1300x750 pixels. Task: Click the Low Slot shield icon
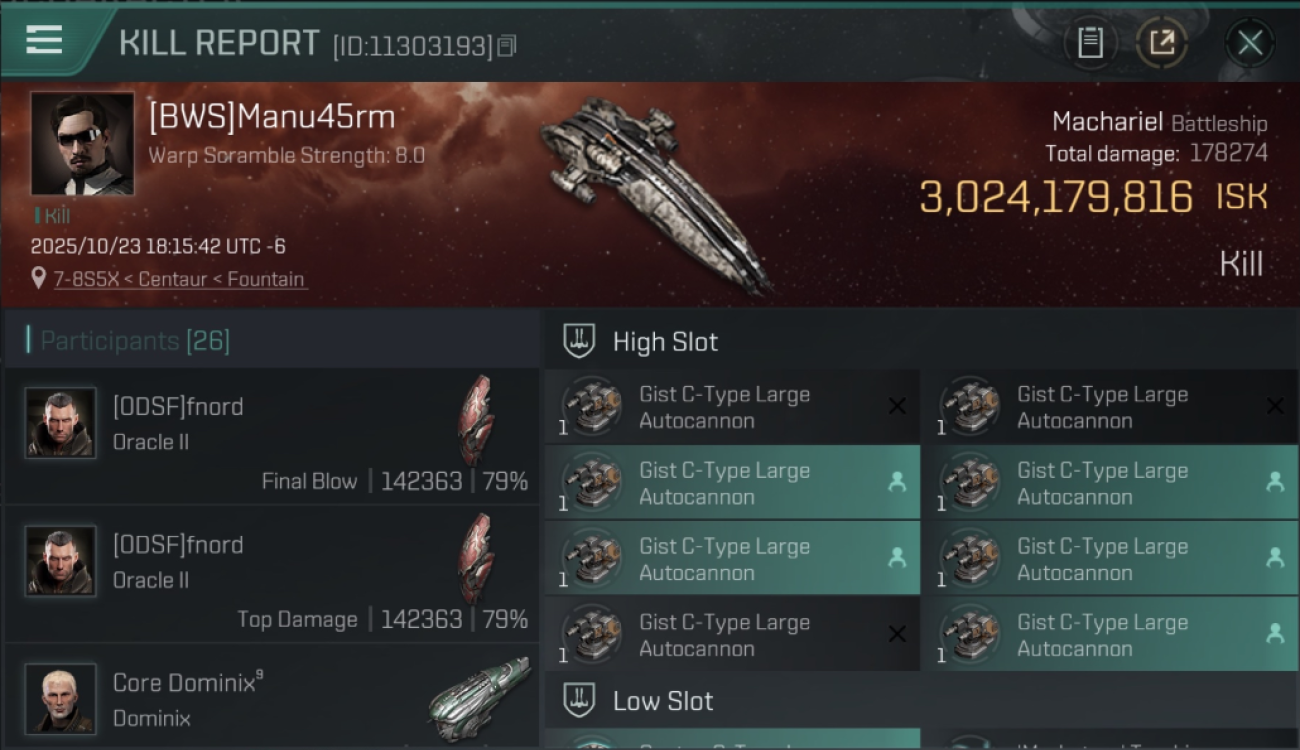pos(579,700)
